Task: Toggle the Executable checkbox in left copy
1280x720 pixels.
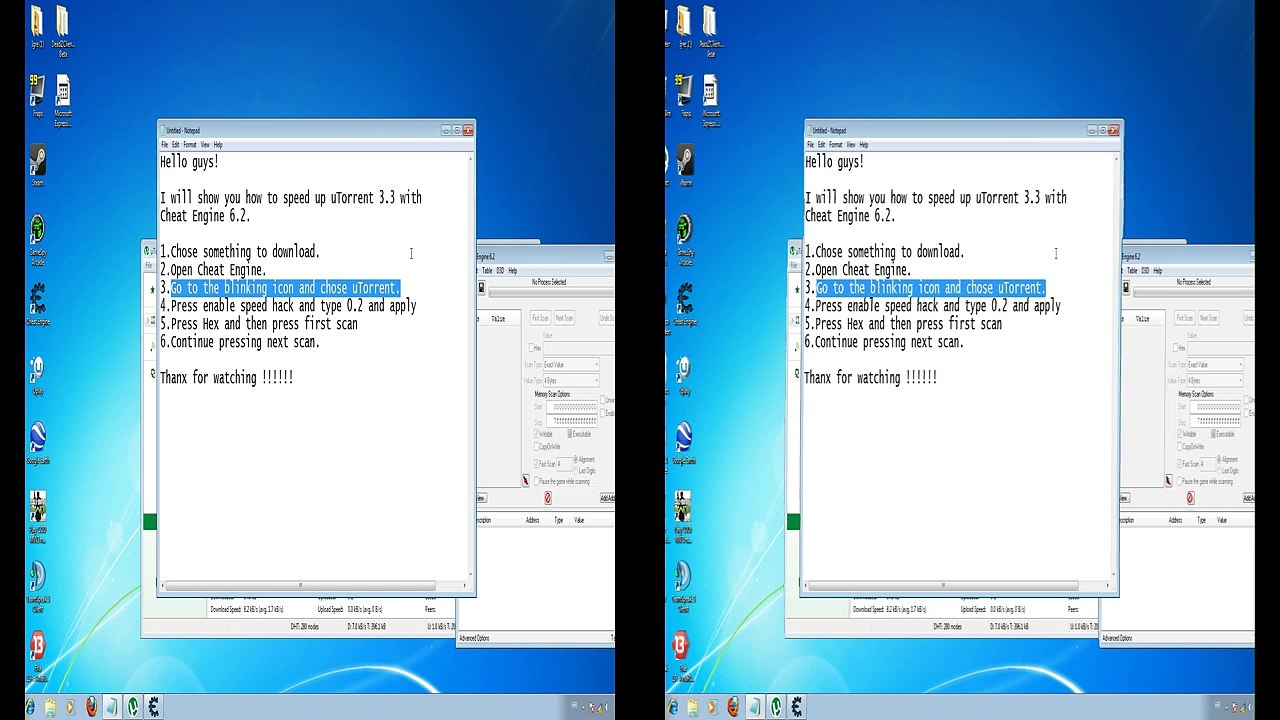Action: [579, 434]
